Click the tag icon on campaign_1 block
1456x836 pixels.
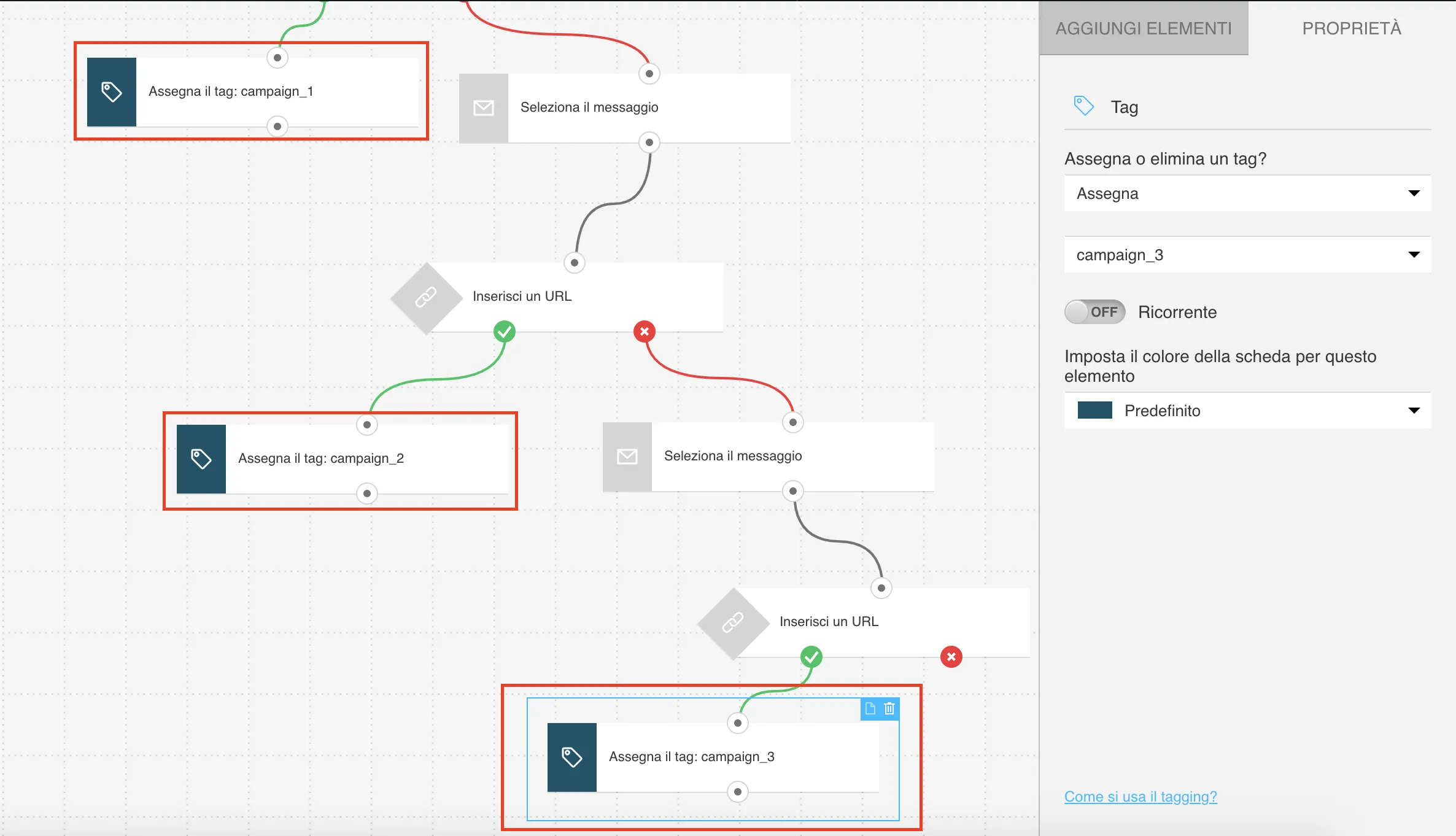(111, 92)
